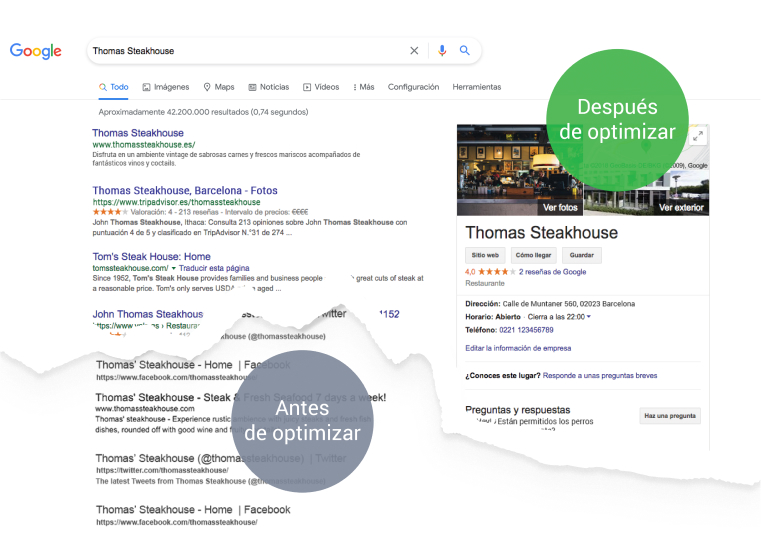Expand the tomssteakhouse.com dropdown arrow

tap(174, 269)
